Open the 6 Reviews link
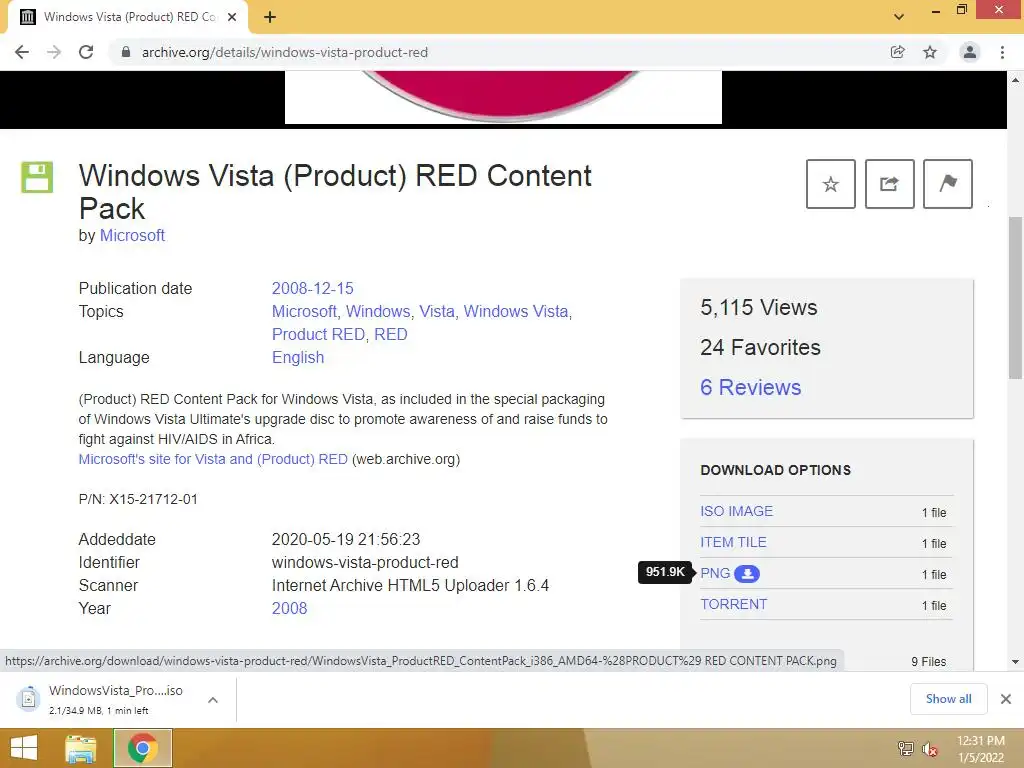Viewport: 1024px width, 768px height. (x=750, y=387)
